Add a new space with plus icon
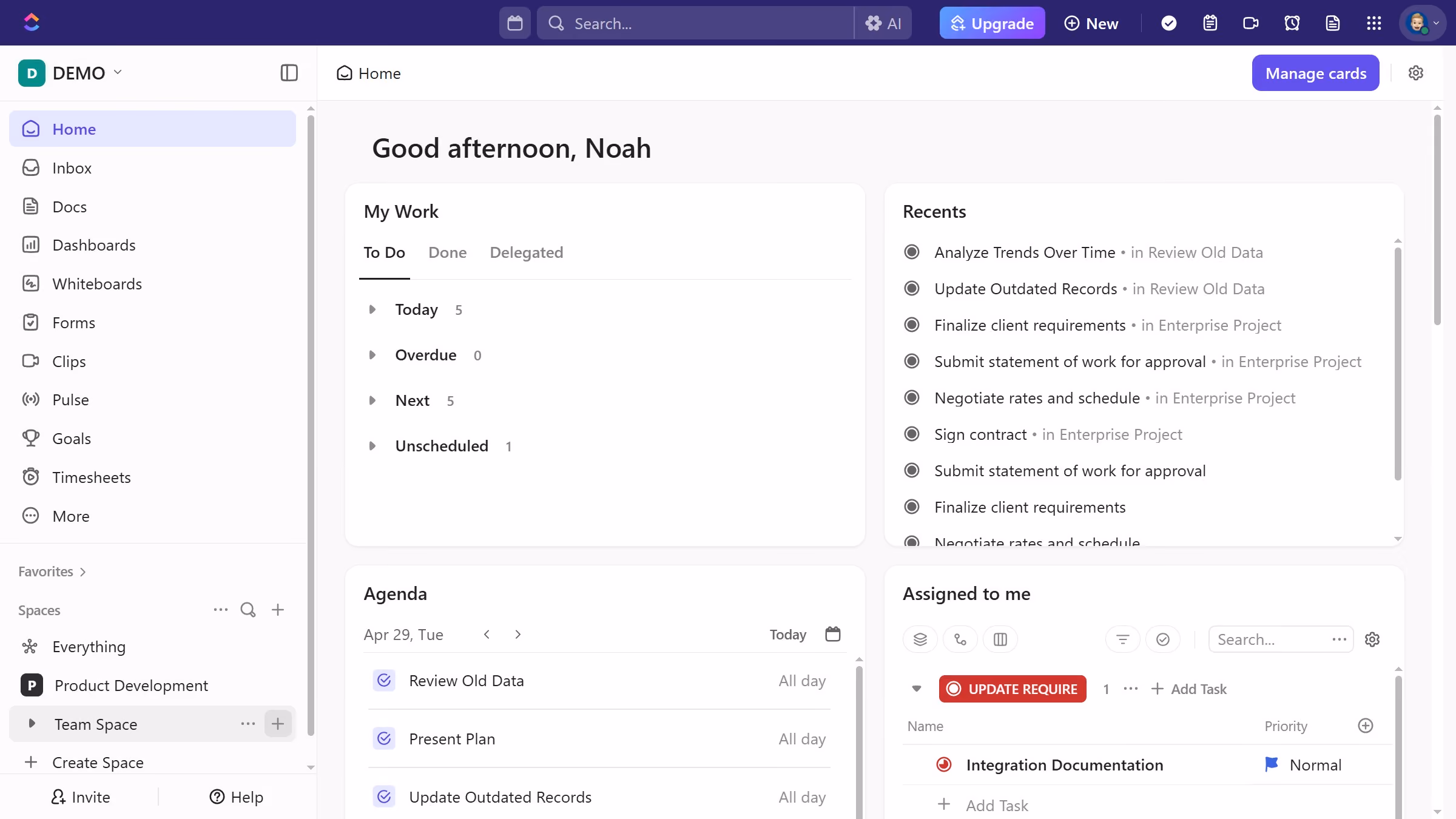The image size is (1456, 819). (278, 610)
